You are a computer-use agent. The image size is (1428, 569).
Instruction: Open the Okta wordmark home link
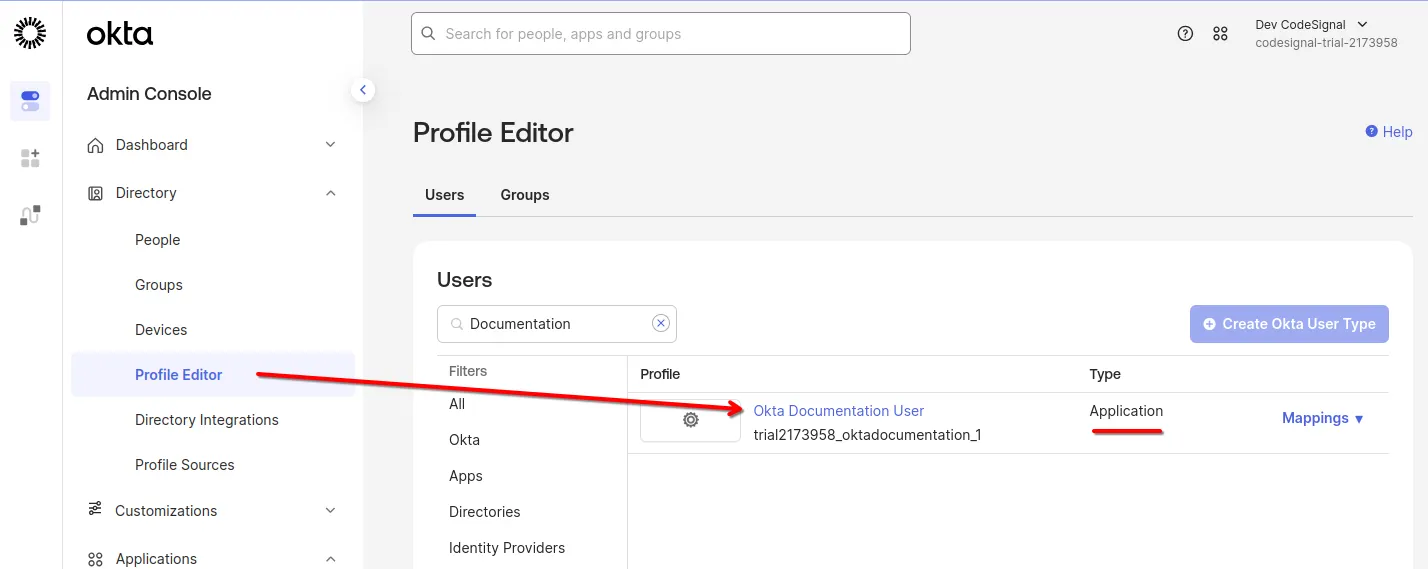pos(120,34)
